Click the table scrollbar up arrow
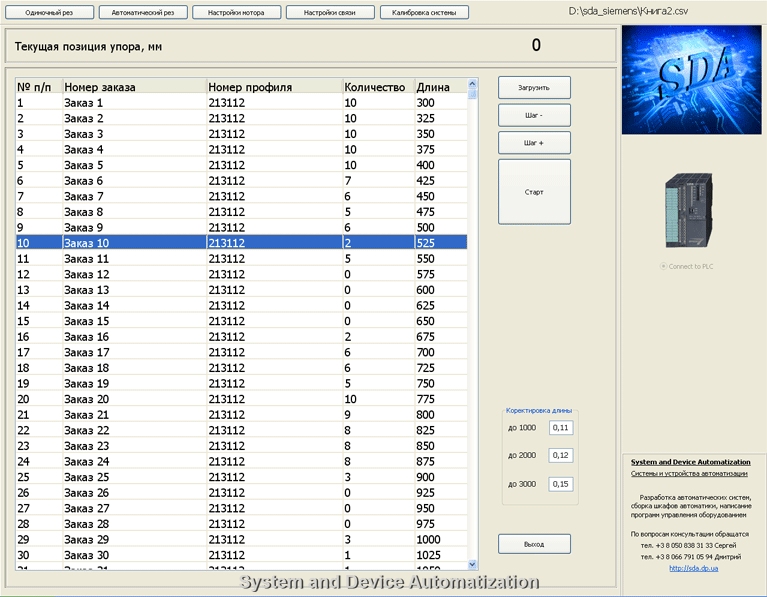767x597 pixels. click(x=473, y=83)
